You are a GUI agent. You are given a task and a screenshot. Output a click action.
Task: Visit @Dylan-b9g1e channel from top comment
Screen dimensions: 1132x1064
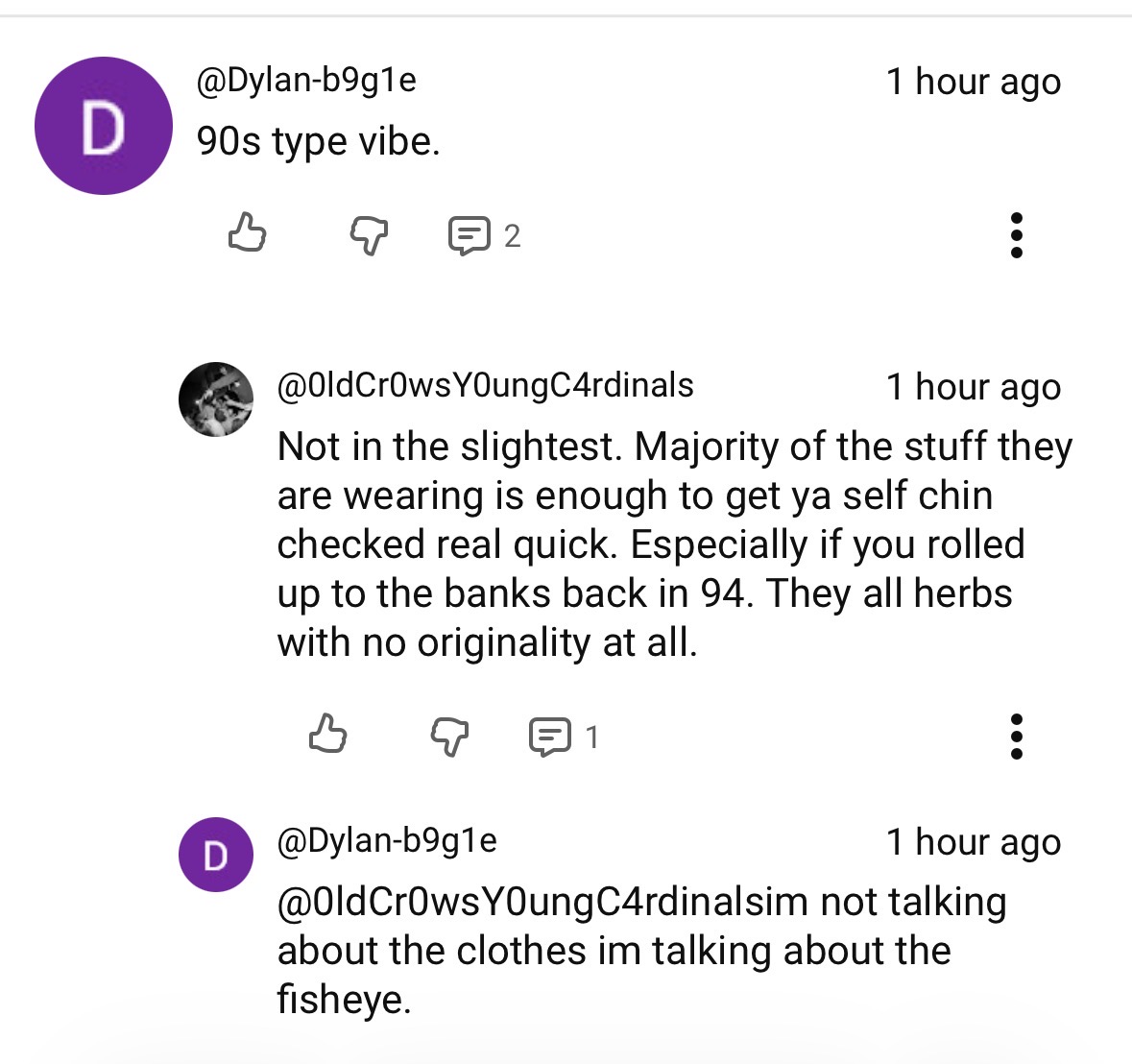(306, 81)
